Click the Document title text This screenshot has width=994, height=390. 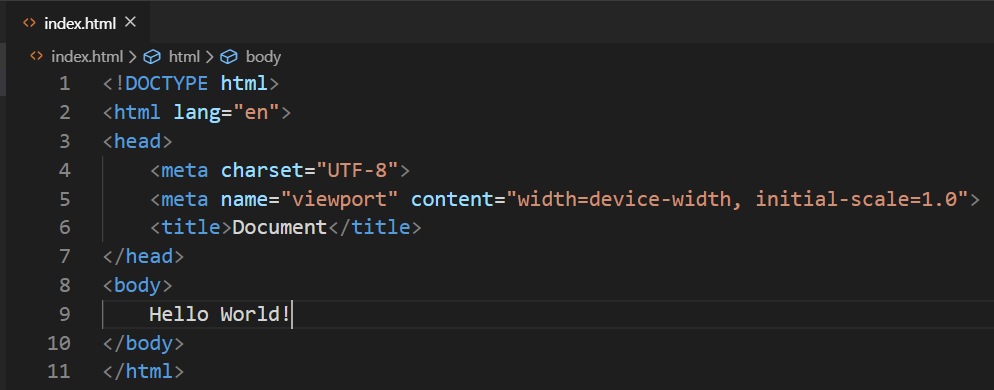click(x=280, y=227)
